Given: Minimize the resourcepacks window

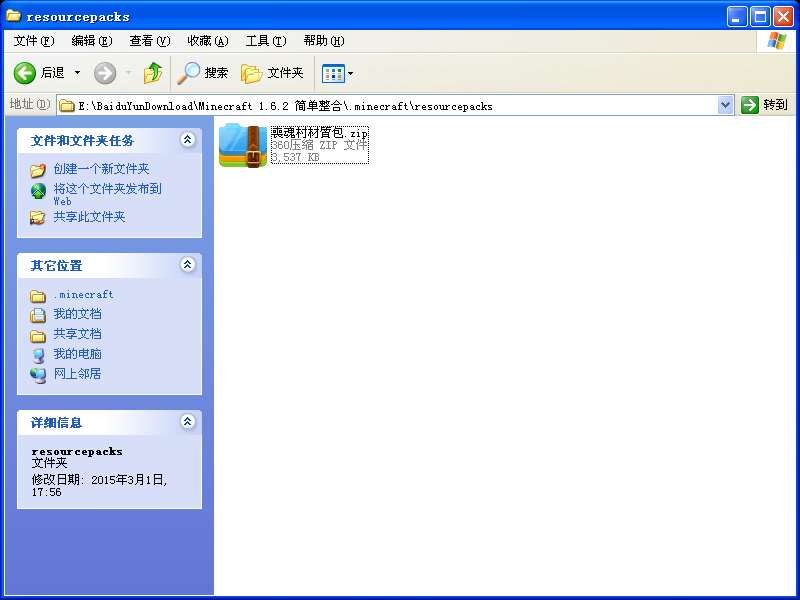Looking at the screenshot, I should click(x=736, y=17).
